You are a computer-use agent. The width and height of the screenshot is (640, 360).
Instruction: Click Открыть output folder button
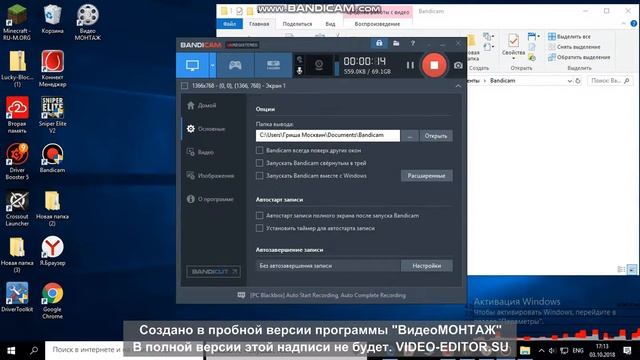436,136
